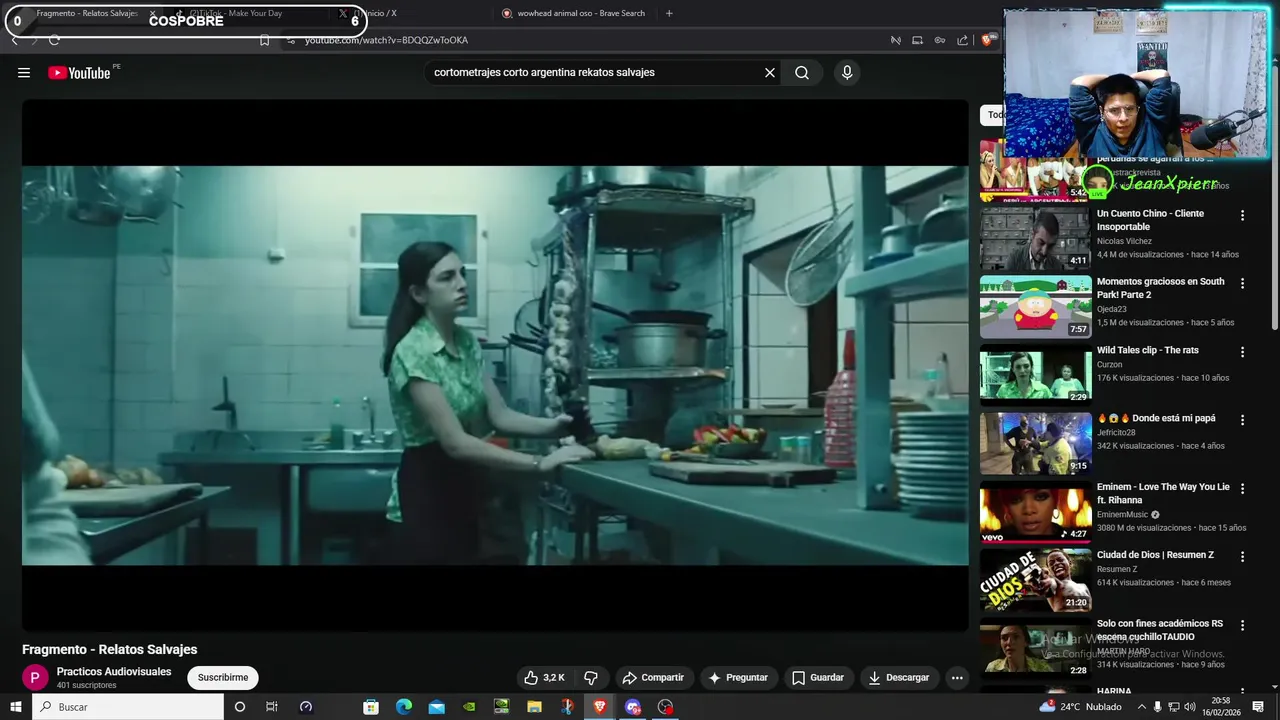Open the Compartir share dialog

[x=653, y=678]
